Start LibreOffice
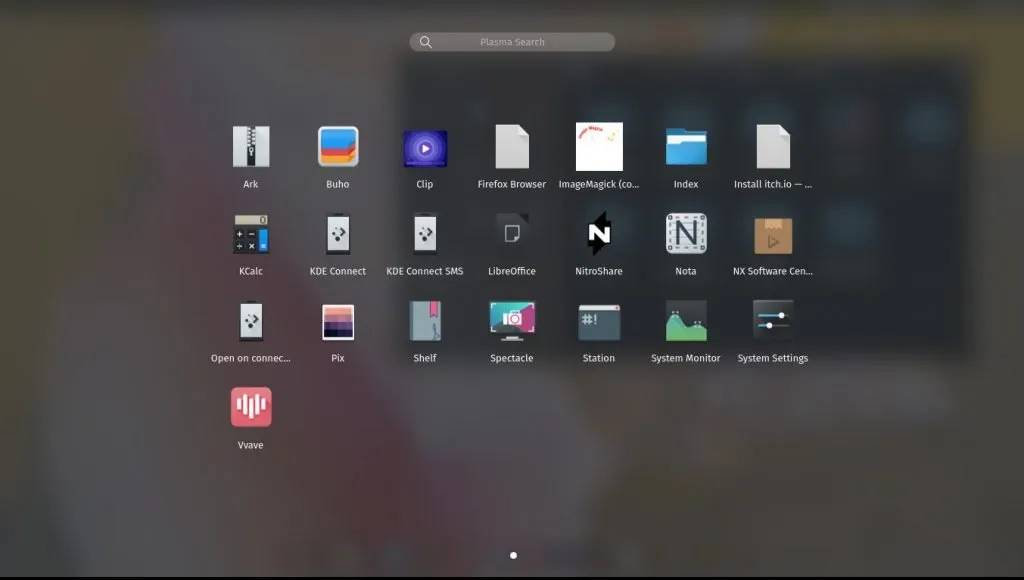This screenshot has width=1024, height=580. [x=511, y=235]
